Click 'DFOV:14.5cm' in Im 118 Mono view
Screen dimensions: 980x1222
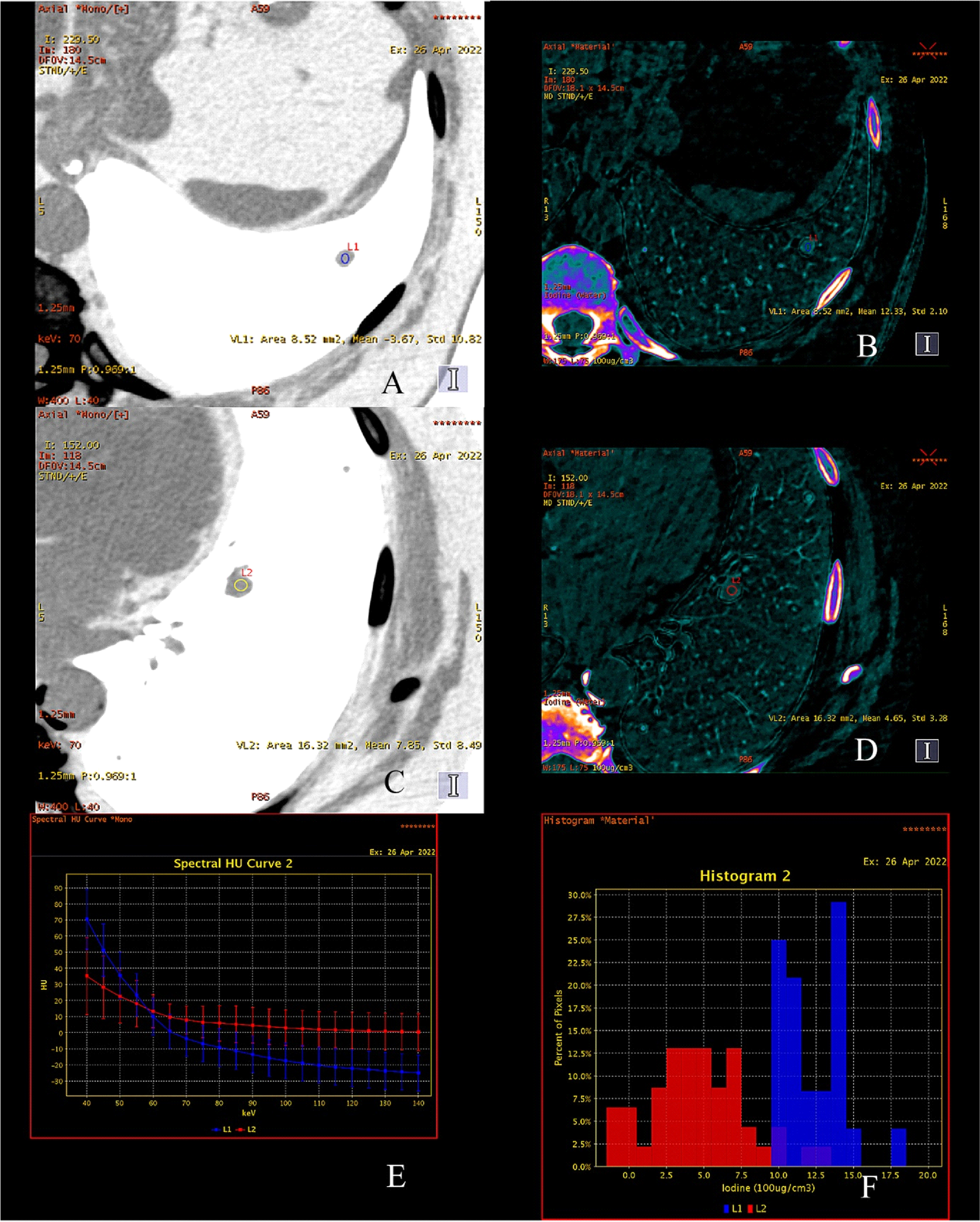click(72, 466)
